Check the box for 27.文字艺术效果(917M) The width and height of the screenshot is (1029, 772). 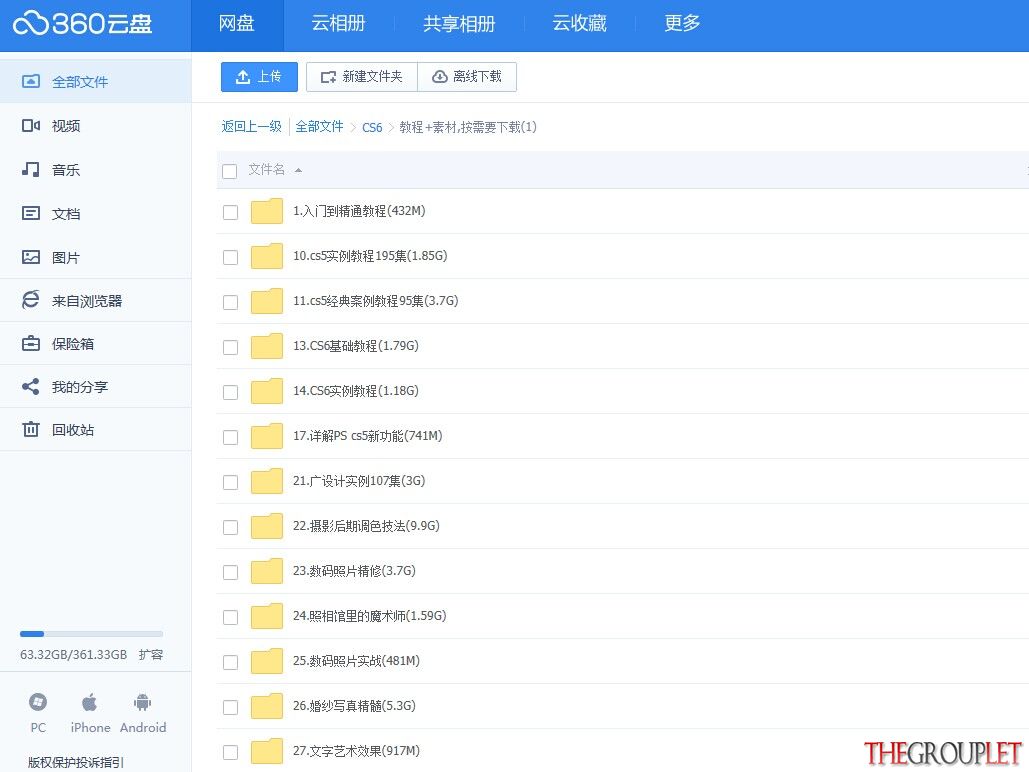tap(230, 752)
